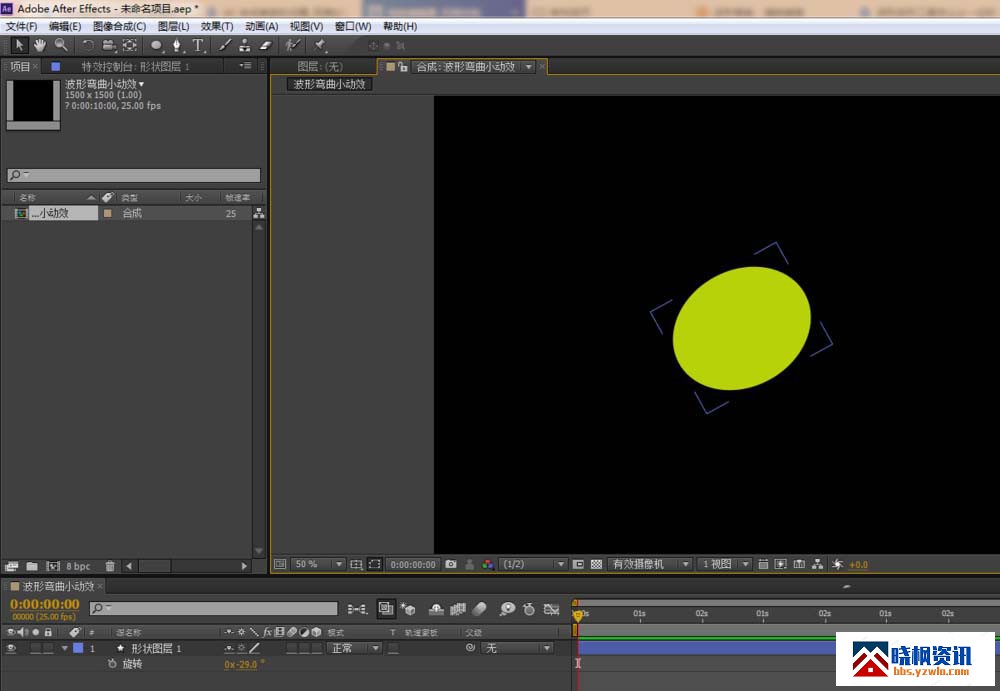Open parent 无 dropdown

click(517, 648)
